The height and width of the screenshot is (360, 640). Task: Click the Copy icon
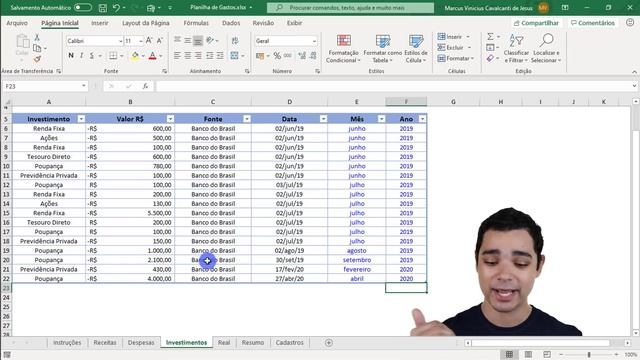click(37, 48)
